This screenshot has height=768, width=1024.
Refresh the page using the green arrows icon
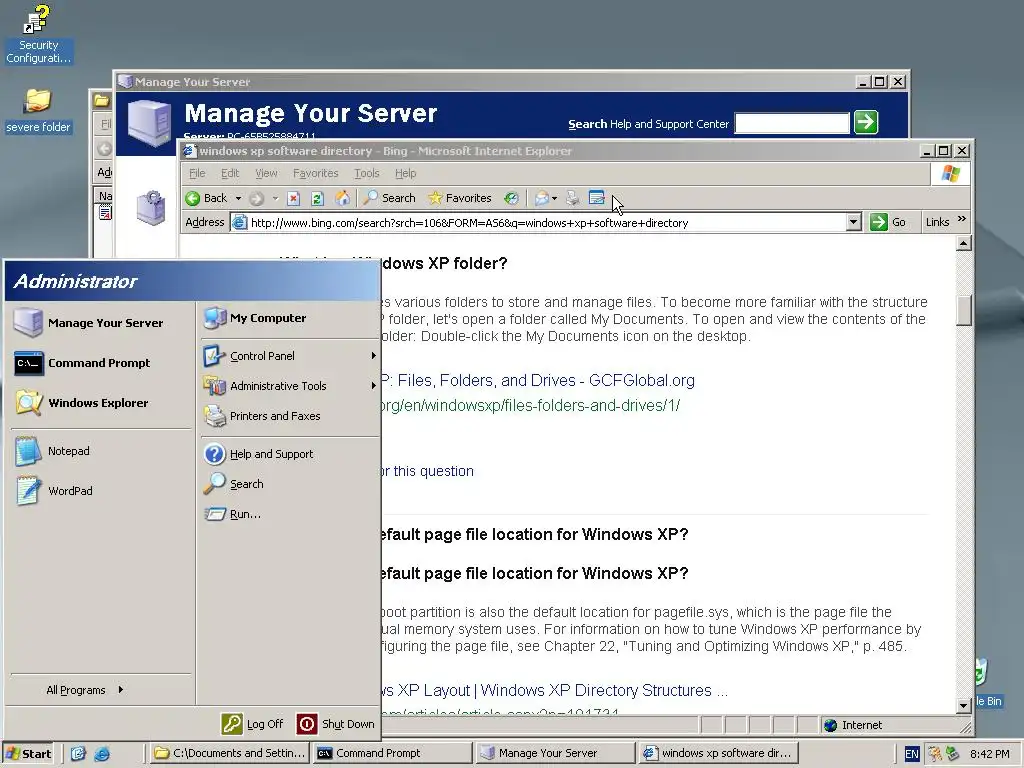317,198
